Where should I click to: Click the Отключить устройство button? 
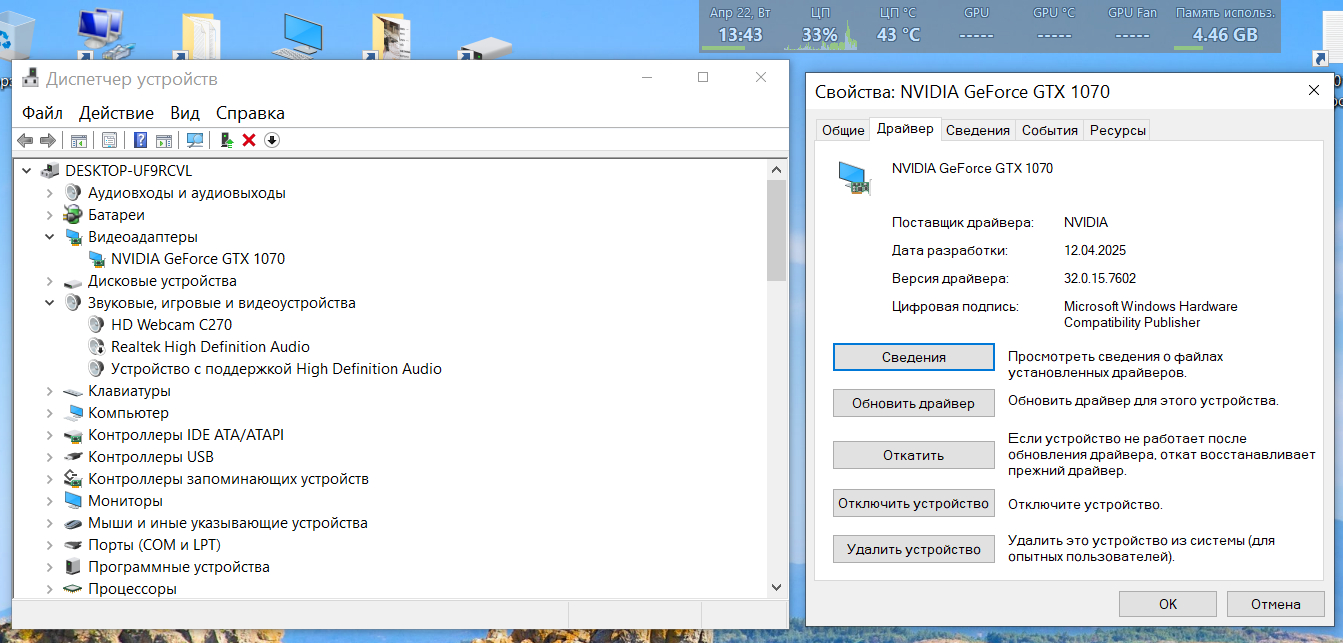pyautogui.click(x=914, y=503)
